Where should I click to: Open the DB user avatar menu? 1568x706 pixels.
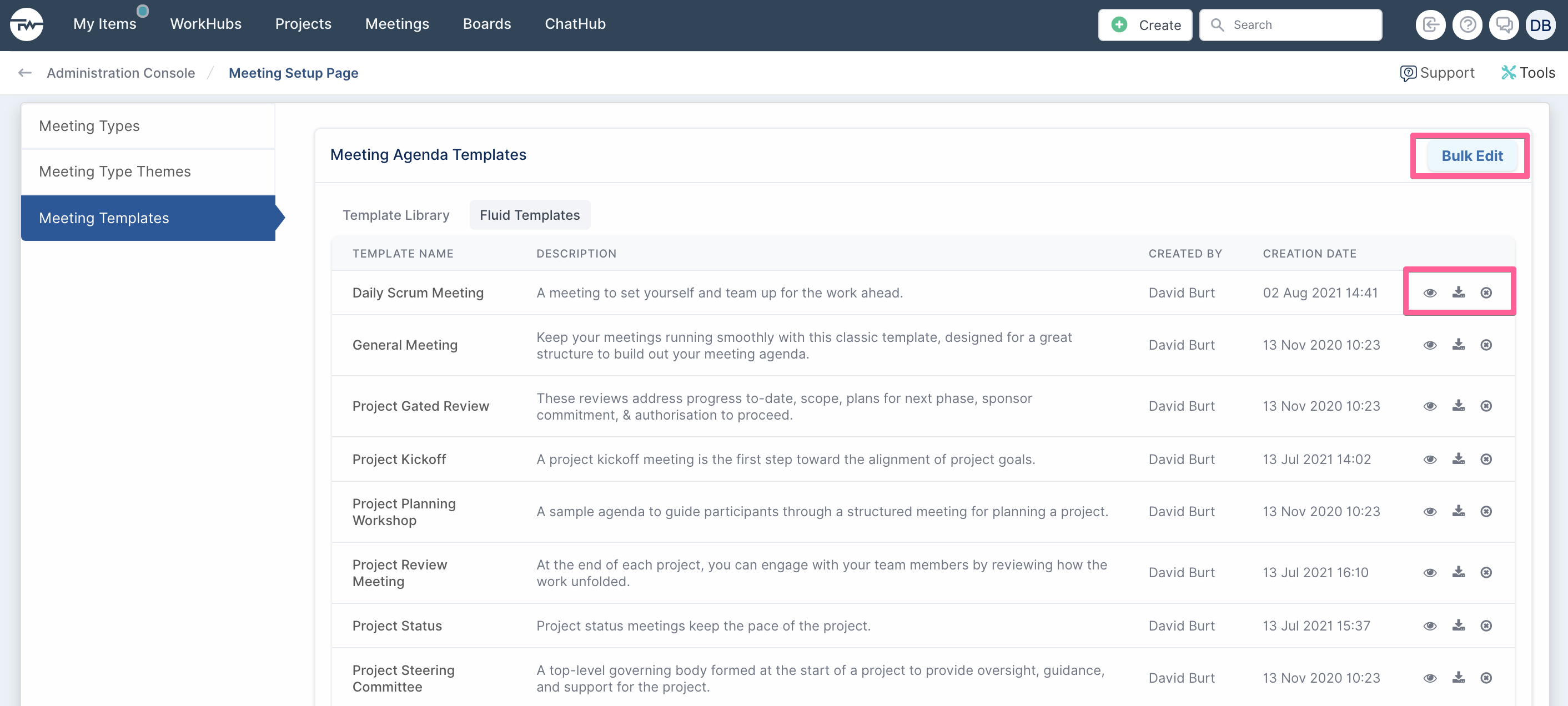tap(1541, 25)
